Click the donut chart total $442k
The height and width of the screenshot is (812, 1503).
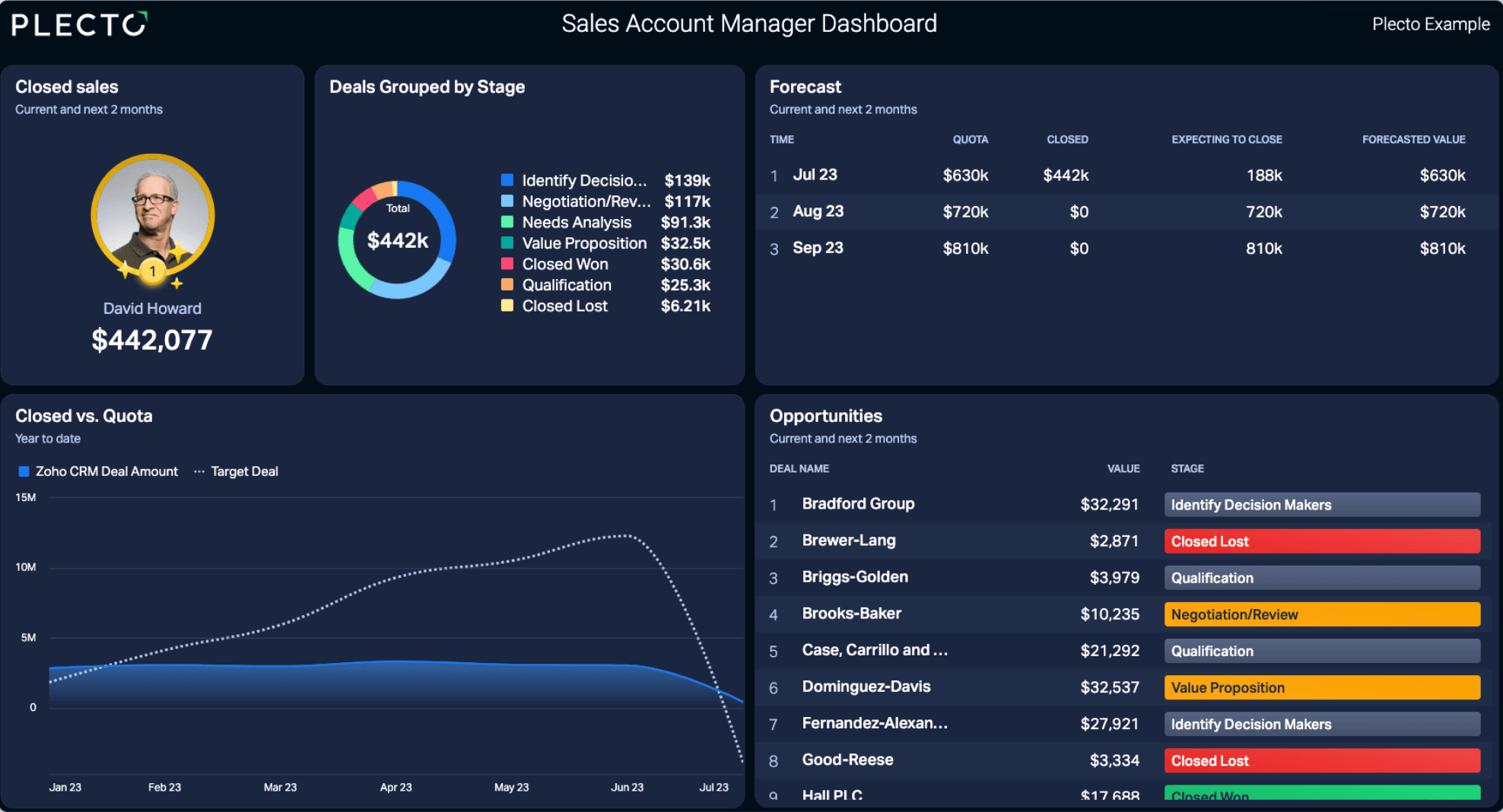(x=397, y=240)
